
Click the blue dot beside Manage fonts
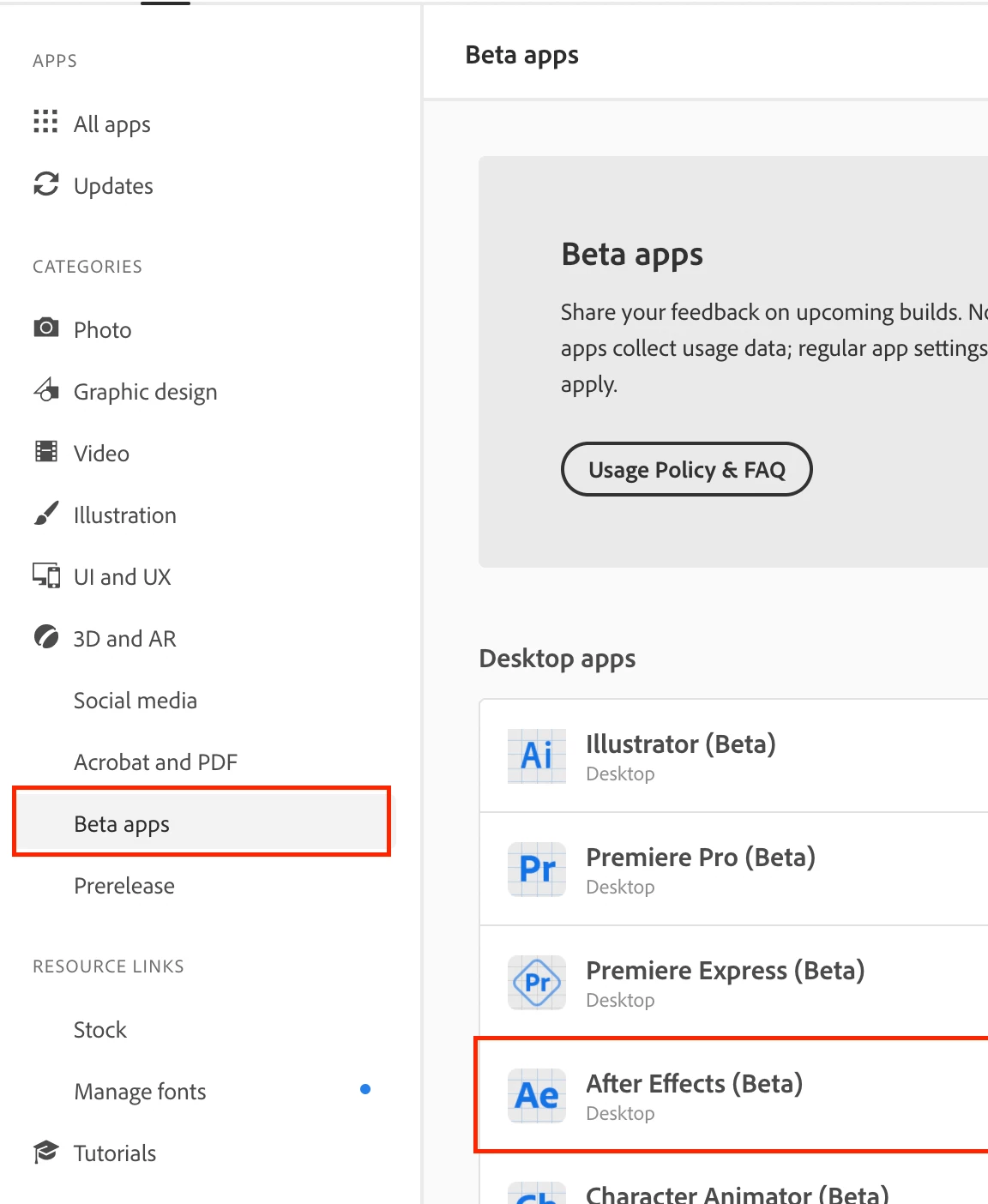click(365, 1089)
